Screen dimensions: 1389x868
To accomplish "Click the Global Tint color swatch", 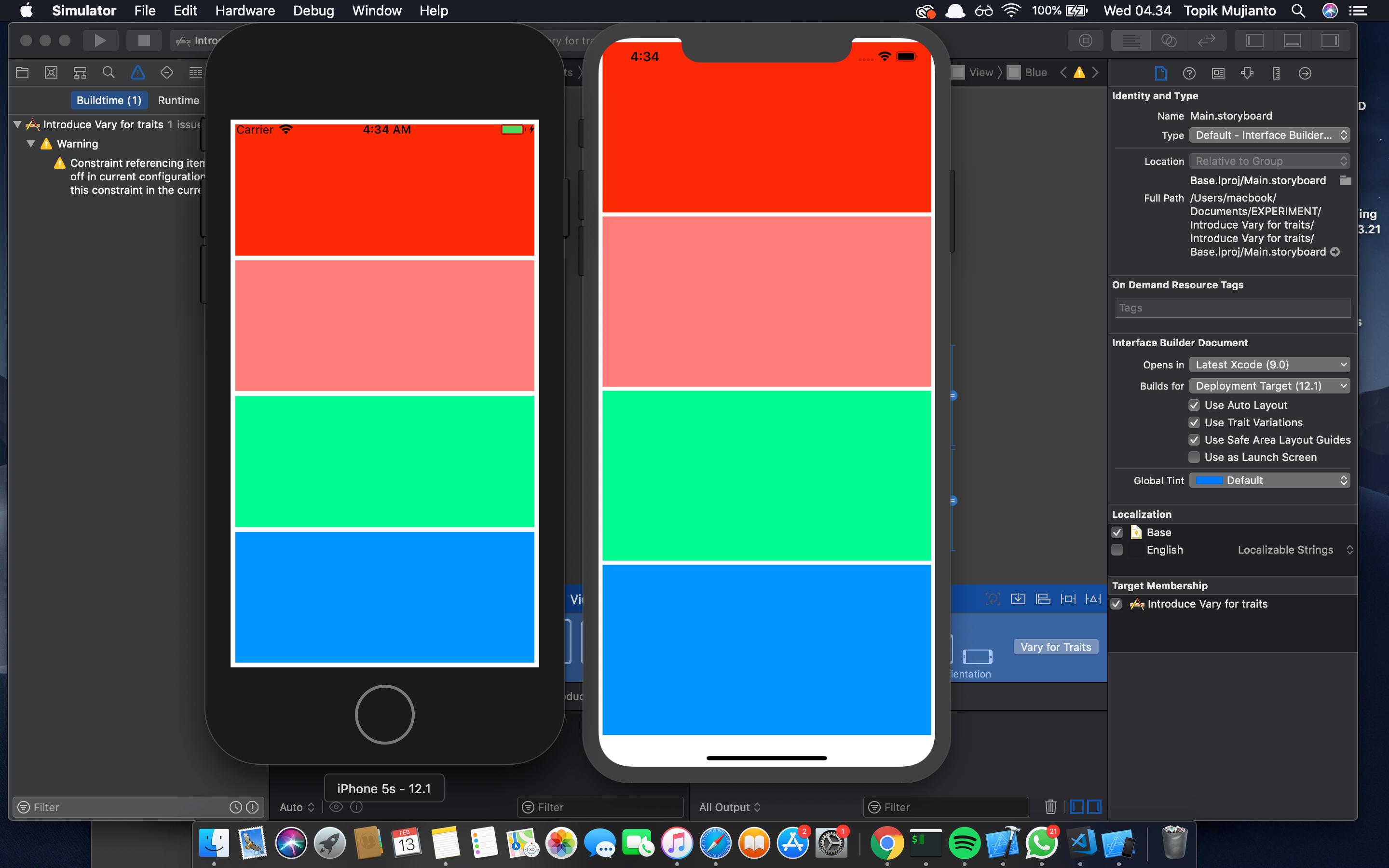I will click(1209, 480).
